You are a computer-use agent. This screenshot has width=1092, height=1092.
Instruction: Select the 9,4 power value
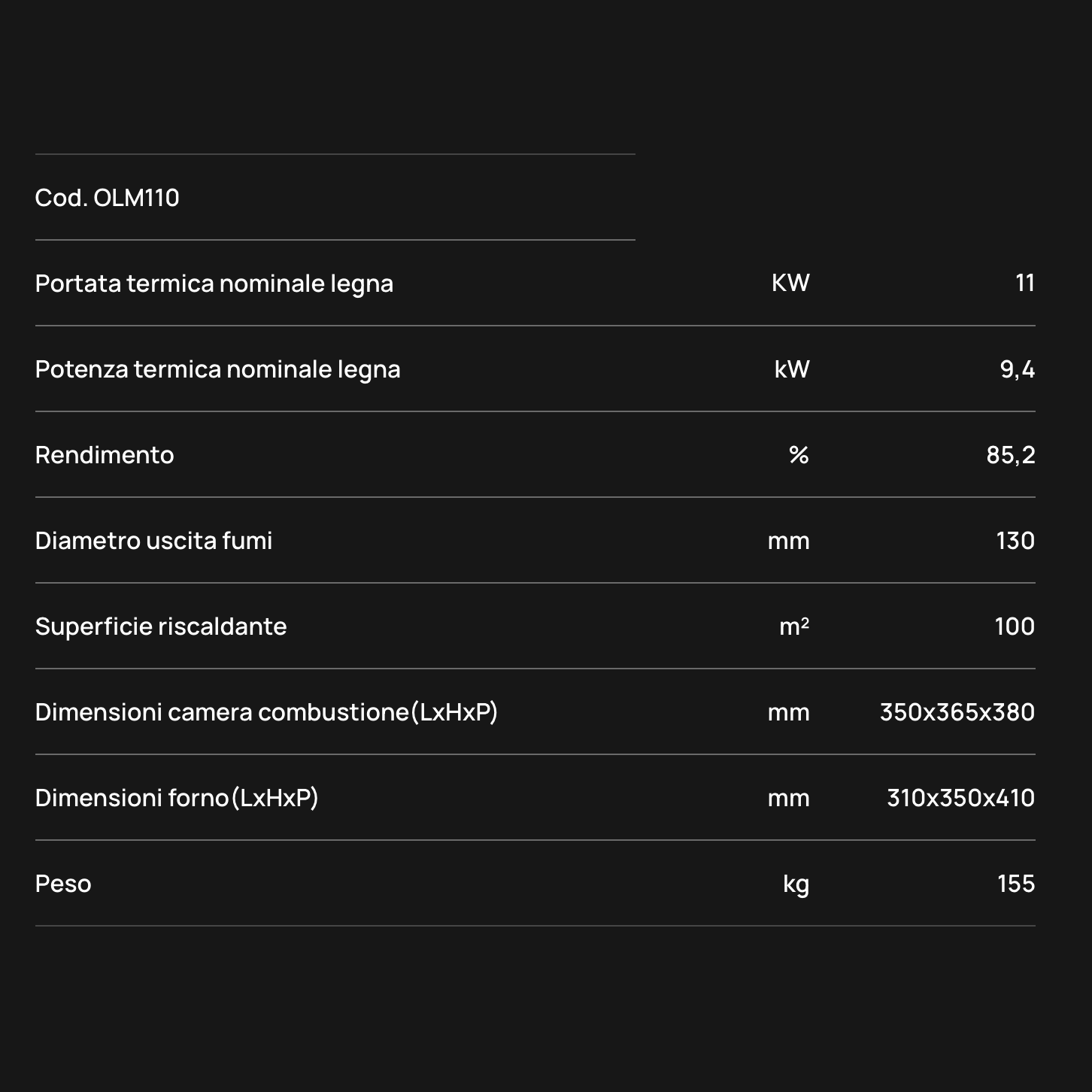coord(1018,369)
